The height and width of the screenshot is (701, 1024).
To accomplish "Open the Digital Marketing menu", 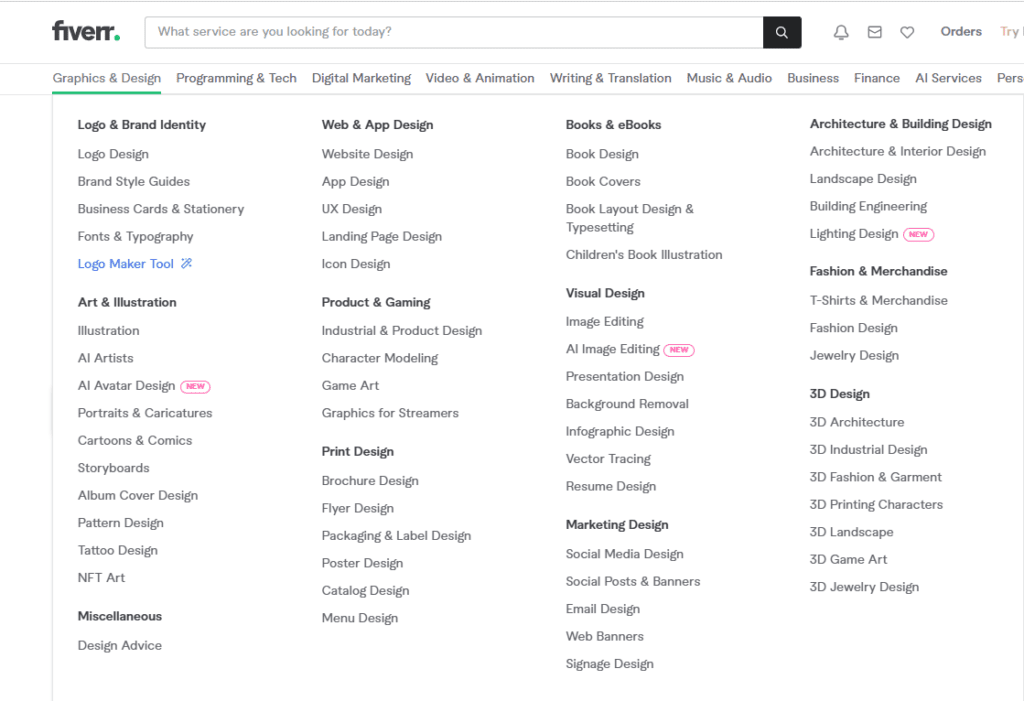I will pos(361,77).
